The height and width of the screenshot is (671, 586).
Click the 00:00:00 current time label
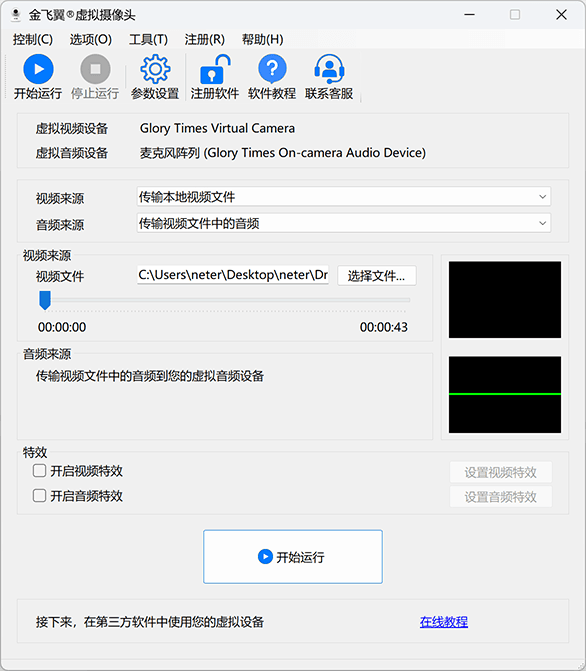tap(62, 327)
